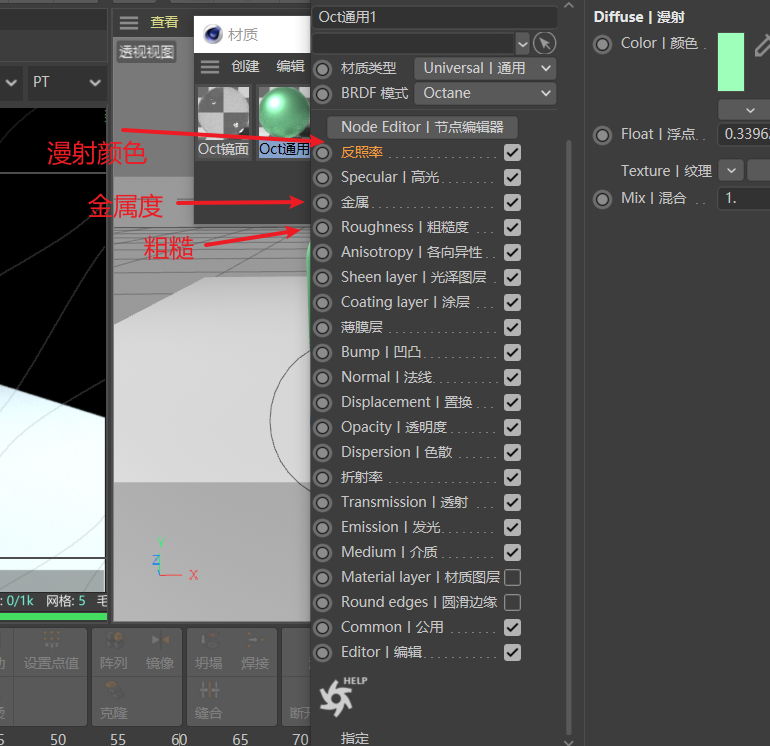Viewport: 770px width, 746px height.
Task: Click the circle icon beside Opacity 透明度
Action: (x=323, y=428)
